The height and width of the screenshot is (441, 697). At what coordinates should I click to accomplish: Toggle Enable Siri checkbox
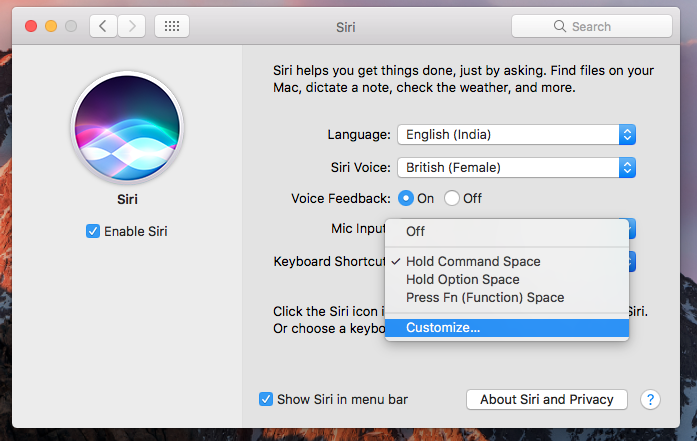pyautogui.click(x=93, y=231)
